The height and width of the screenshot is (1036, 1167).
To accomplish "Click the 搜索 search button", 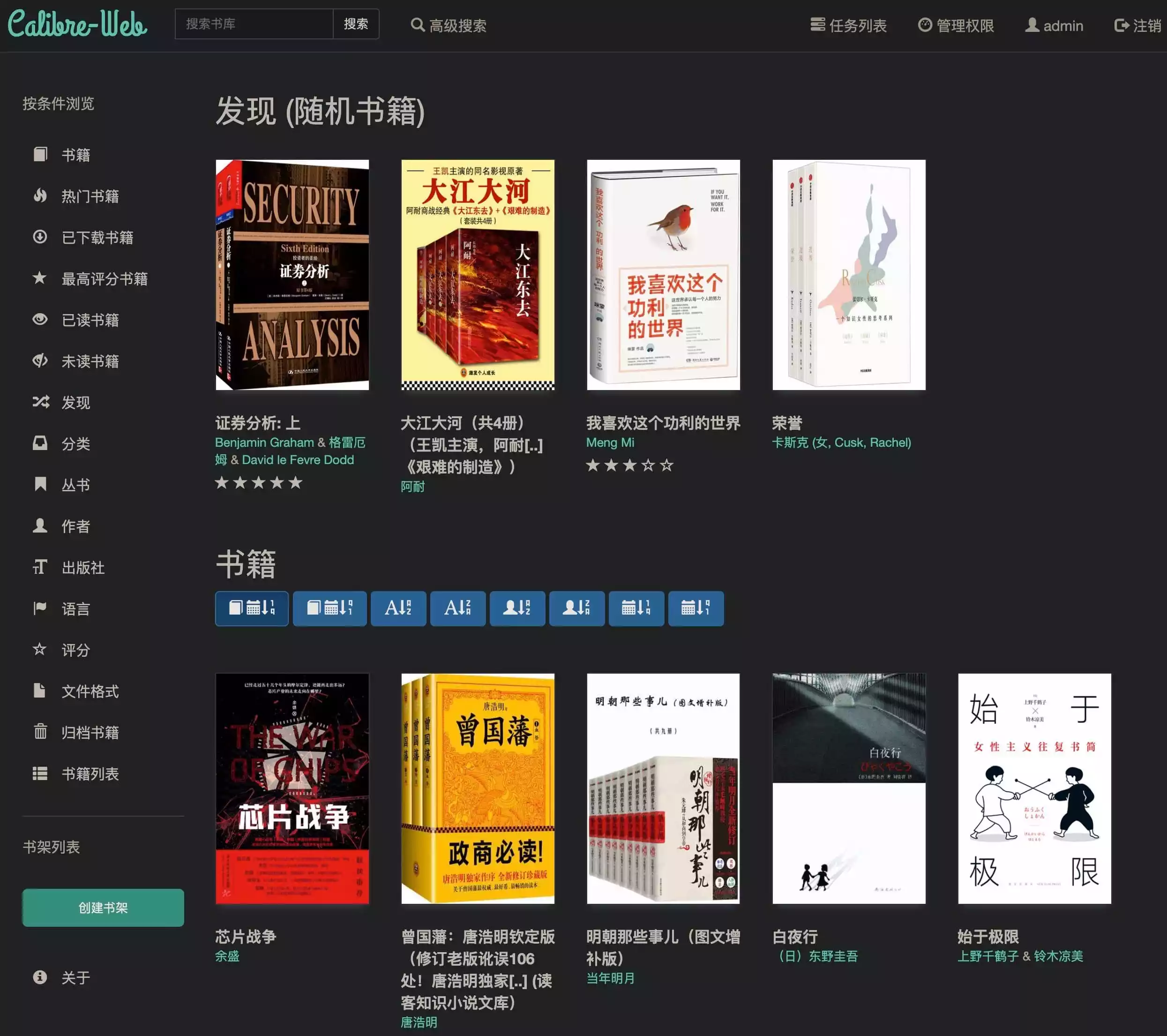I will 355,24.
